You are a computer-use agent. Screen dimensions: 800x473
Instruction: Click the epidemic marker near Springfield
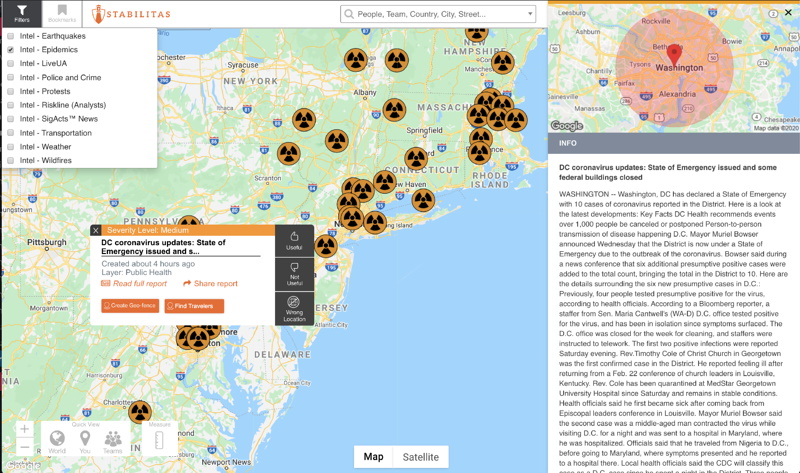[416, 159]
